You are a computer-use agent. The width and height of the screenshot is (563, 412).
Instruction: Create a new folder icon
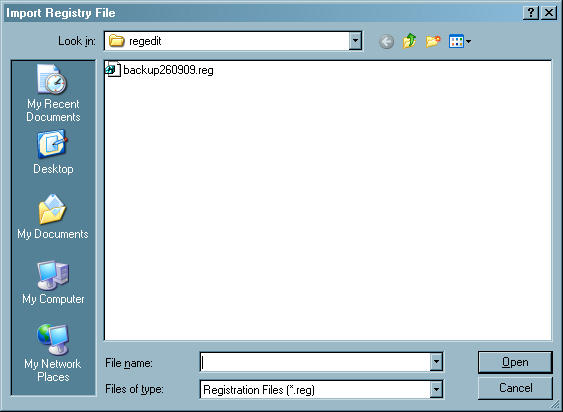point(433,41)
